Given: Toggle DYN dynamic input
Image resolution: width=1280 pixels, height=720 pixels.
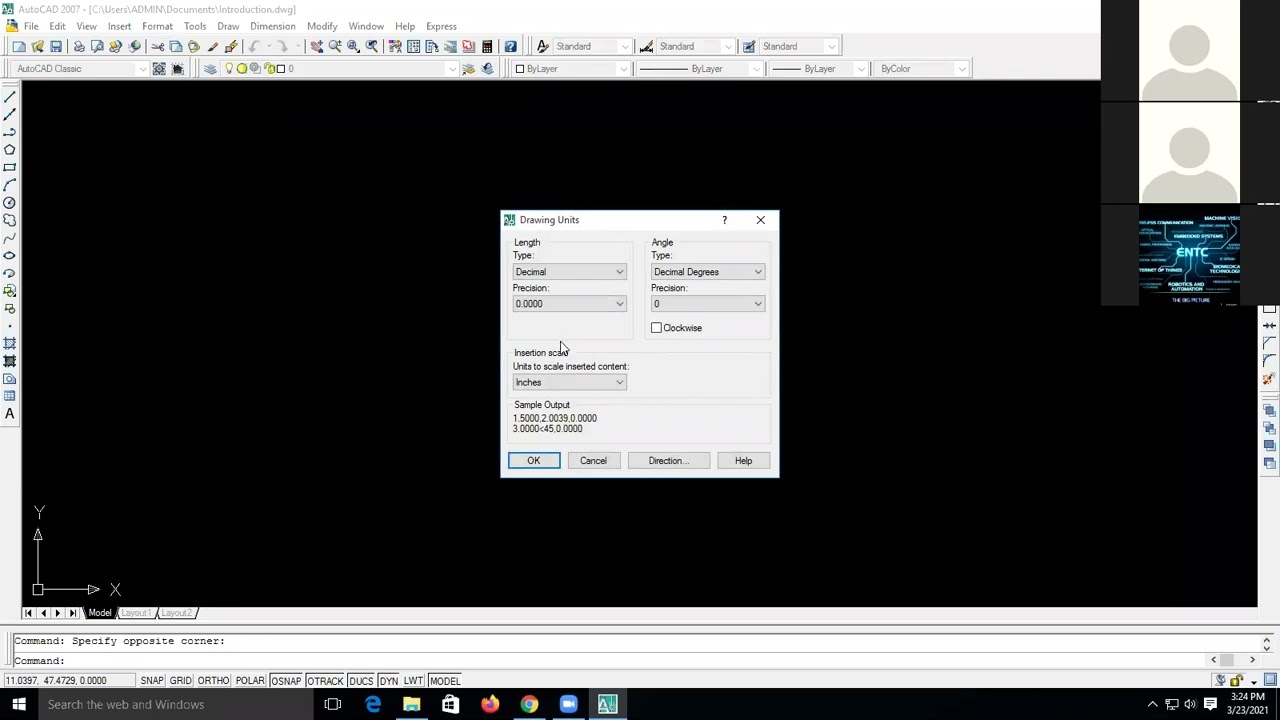Looking at the screenshot, I should tap(388, 681).
